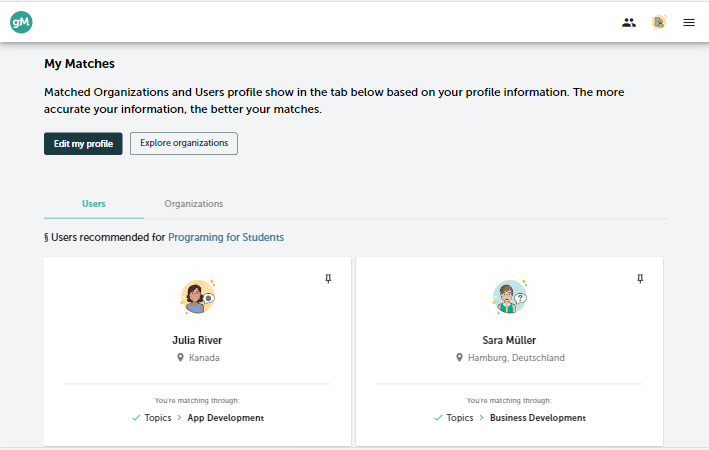
Task: Switch to the Organizations tab
Action: pyautogui.click(x=194, y=204)
